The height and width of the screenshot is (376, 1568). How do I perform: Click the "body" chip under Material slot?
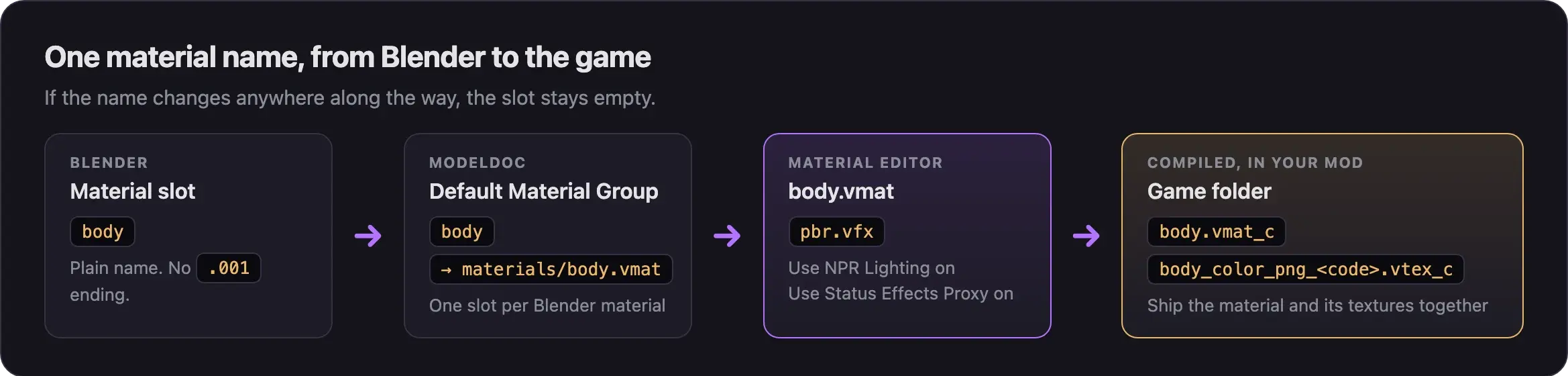[x=103, y=232]
